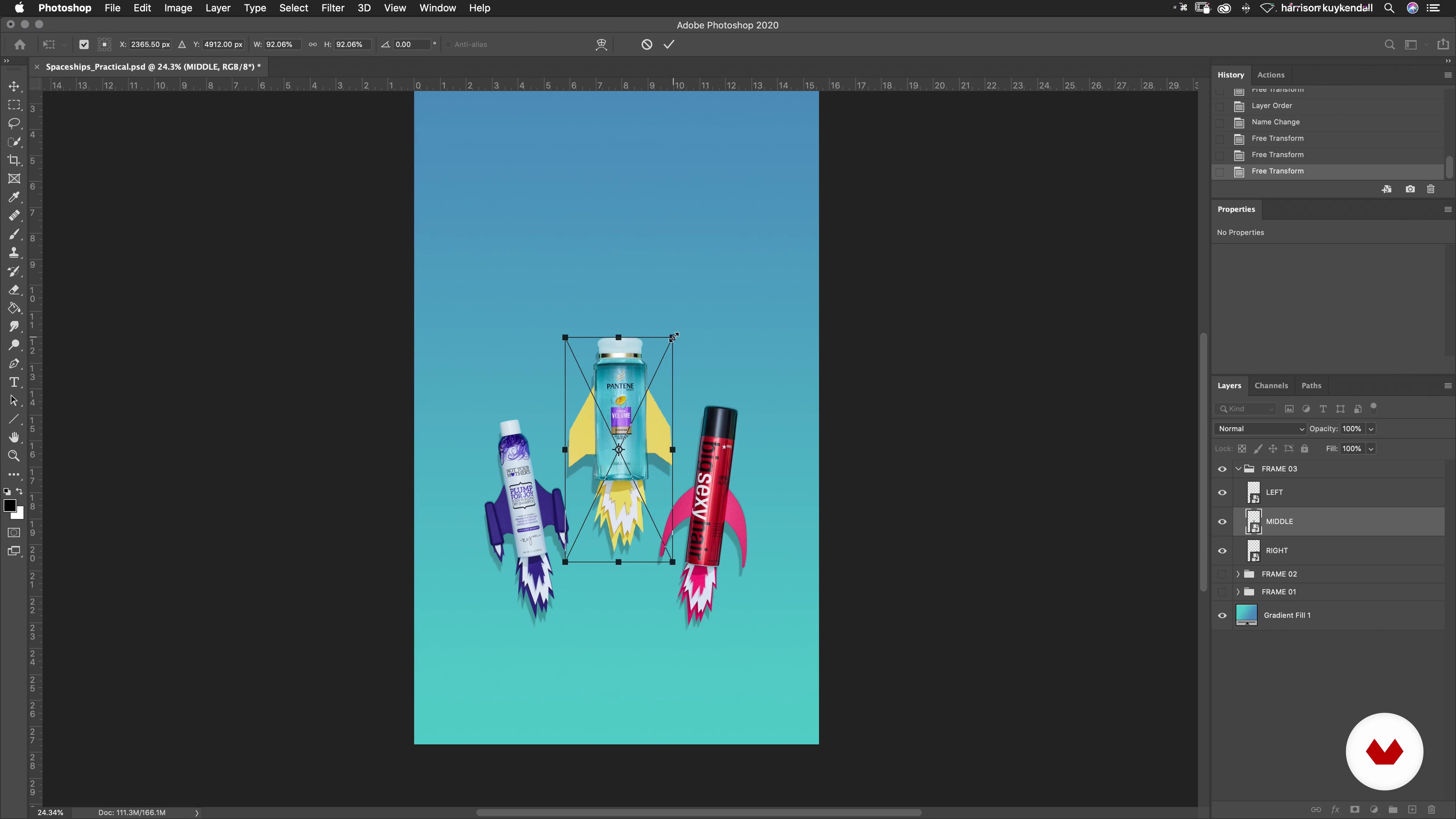Click the Home icon in options bar
This screenshot has height=819, width=1456.
pyautogui.click(x=20, y=45)
